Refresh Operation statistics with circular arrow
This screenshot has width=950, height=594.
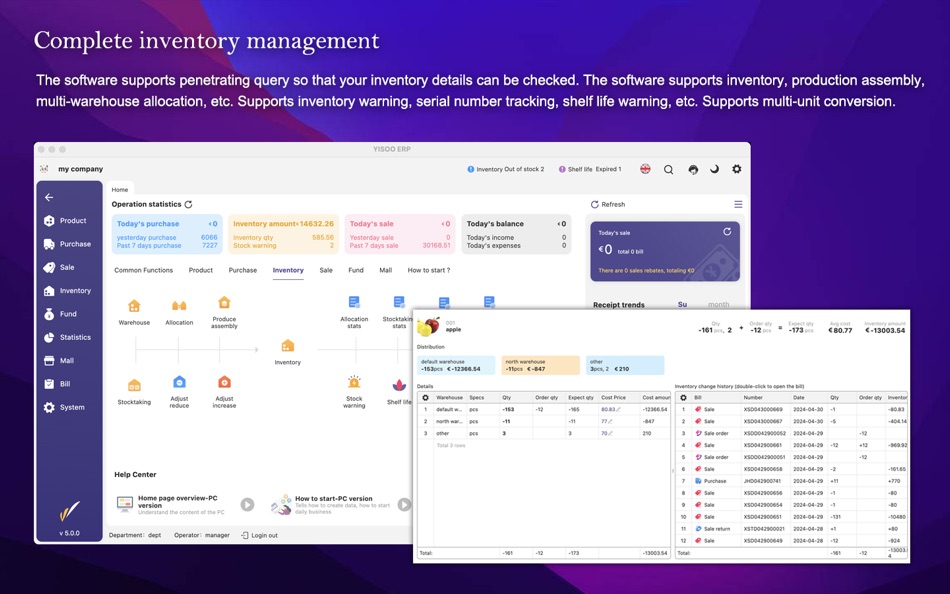pos(188,204)
